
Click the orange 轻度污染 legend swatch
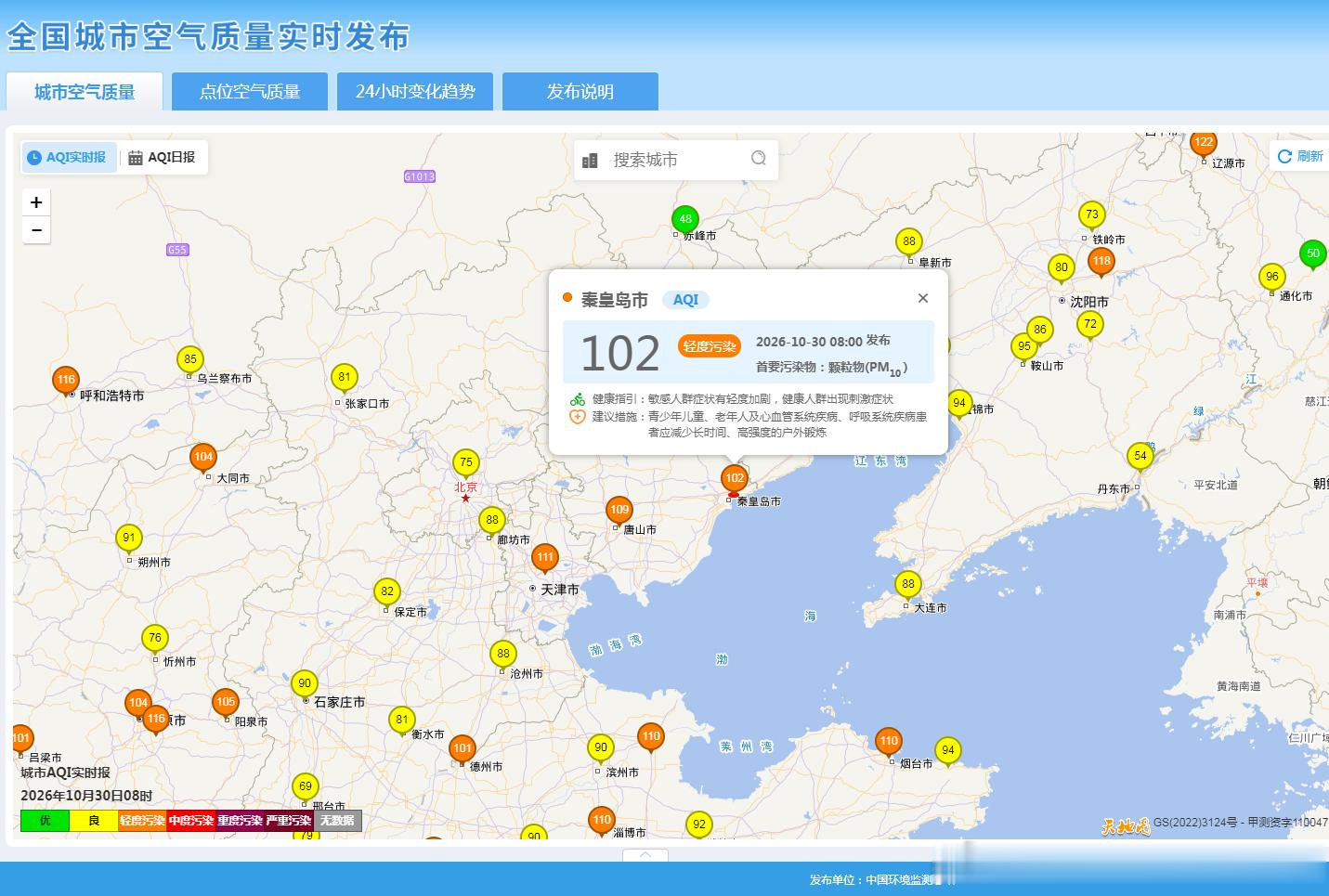[x=143, y=821]
